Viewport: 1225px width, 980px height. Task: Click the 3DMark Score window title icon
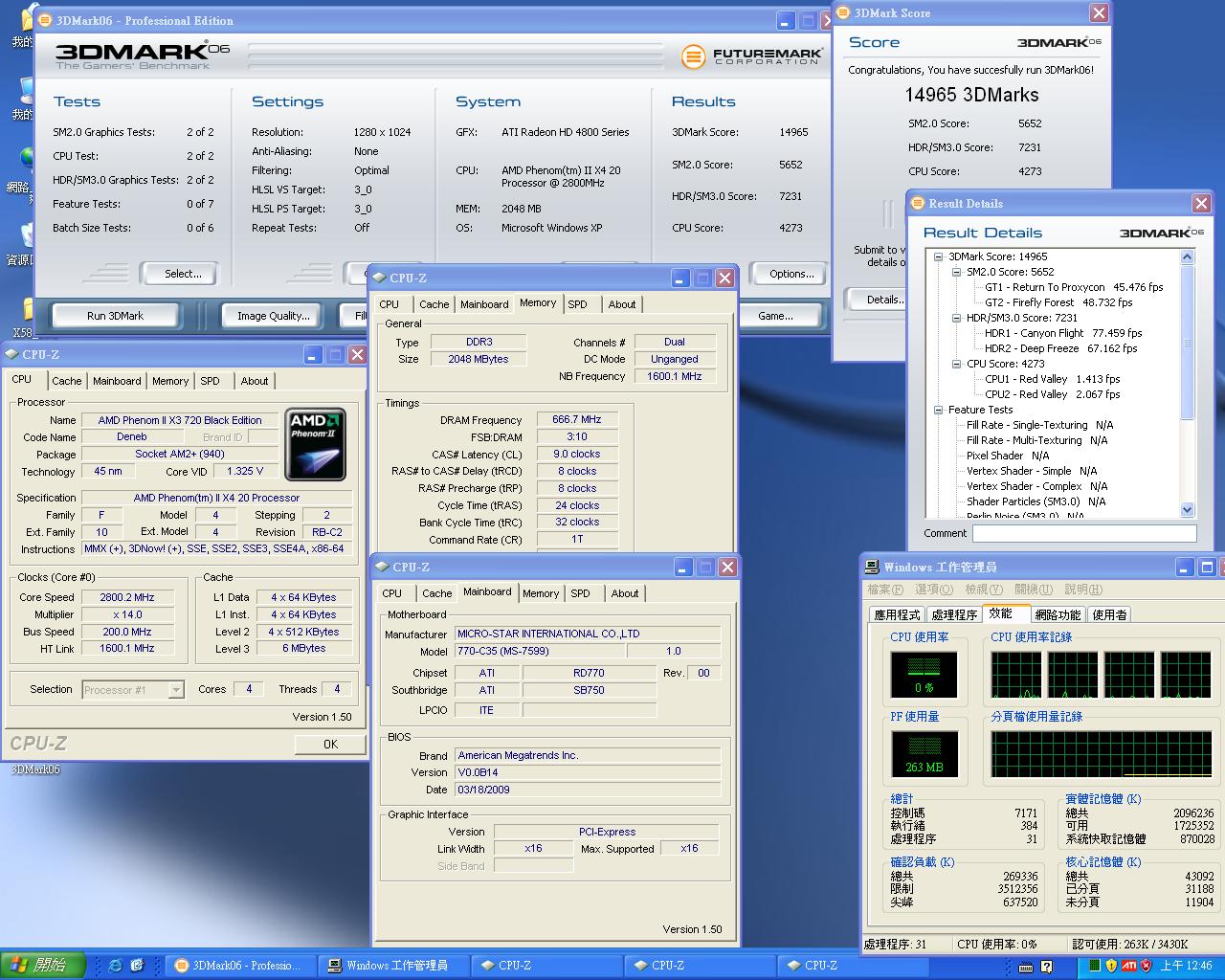coord(843,12)
